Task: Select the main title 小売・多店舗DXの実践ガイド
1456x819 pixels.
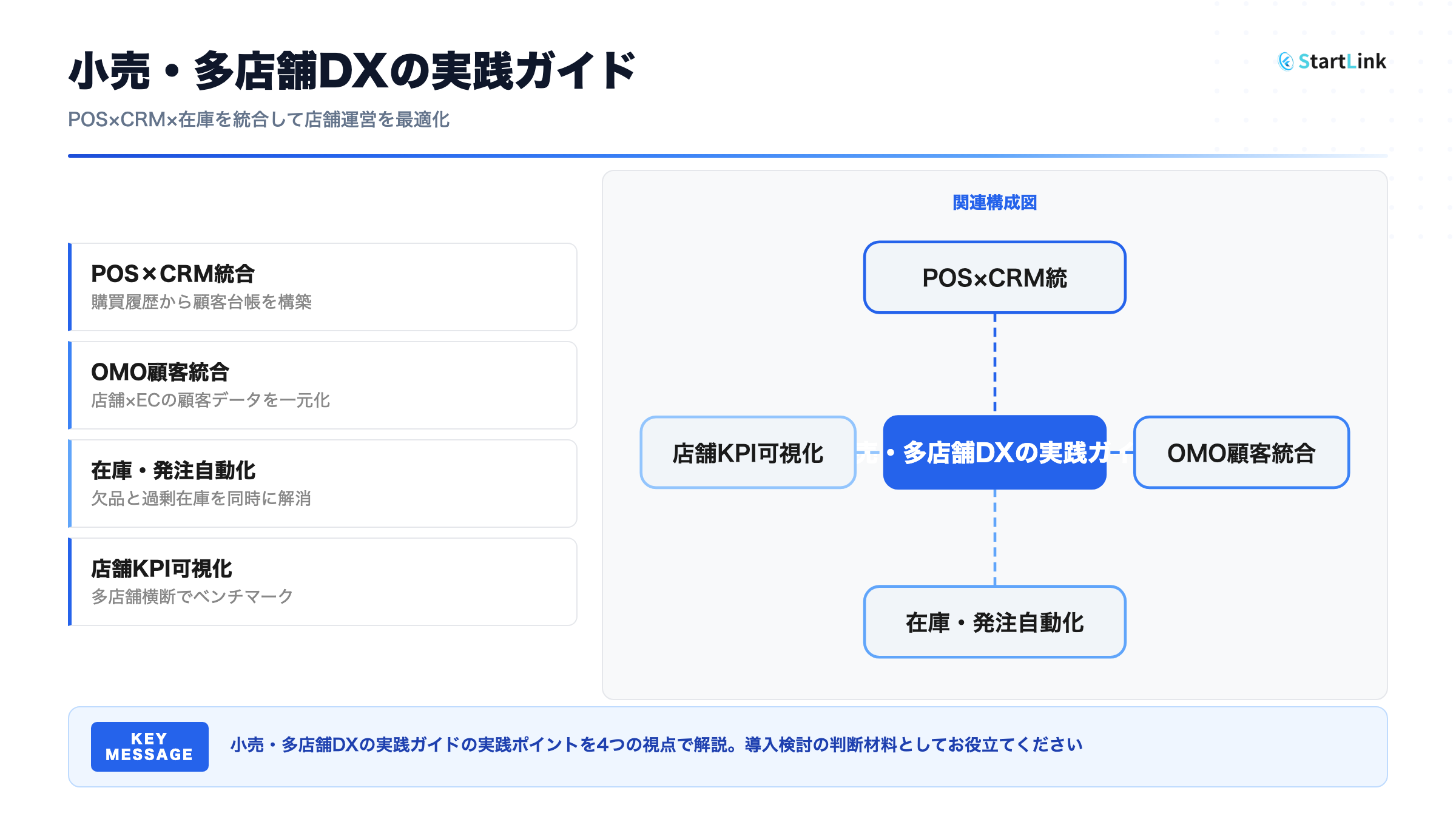Action: click(352, 72)
